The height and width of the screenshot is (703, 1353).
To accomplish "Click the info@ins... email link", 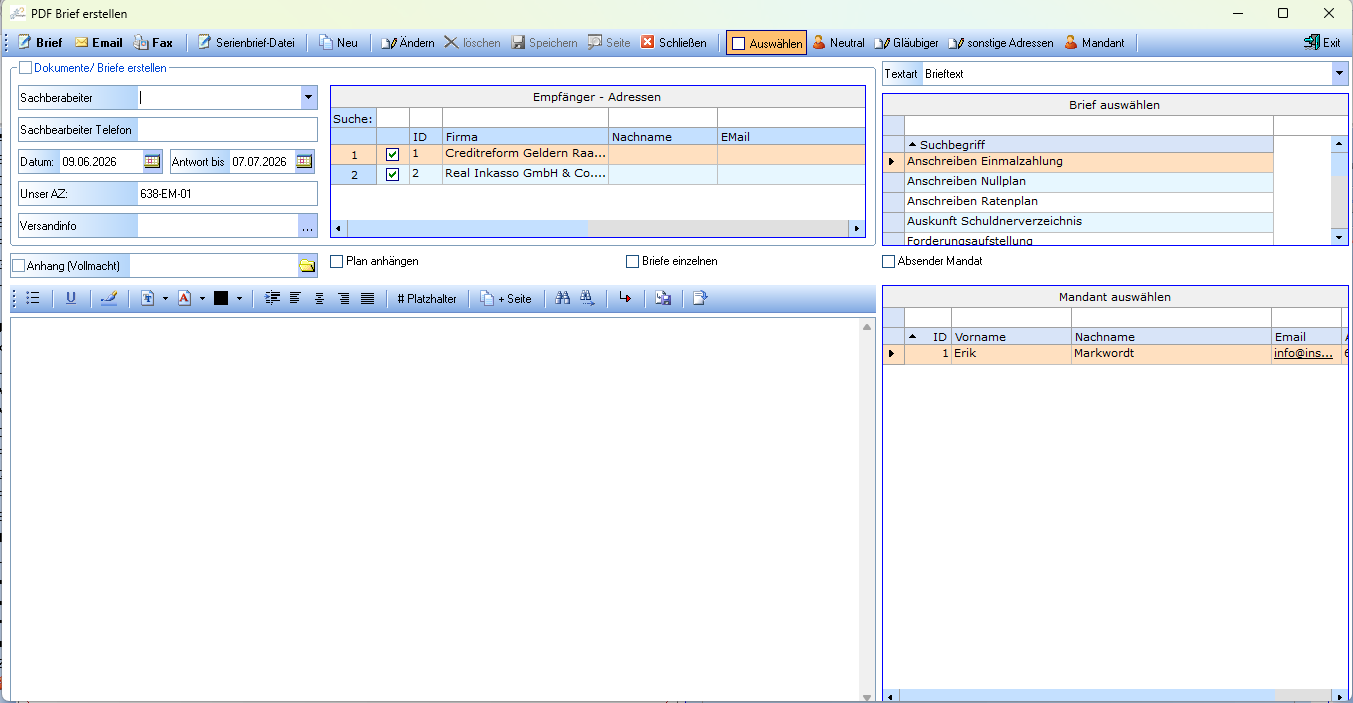I will point(1303,353).
